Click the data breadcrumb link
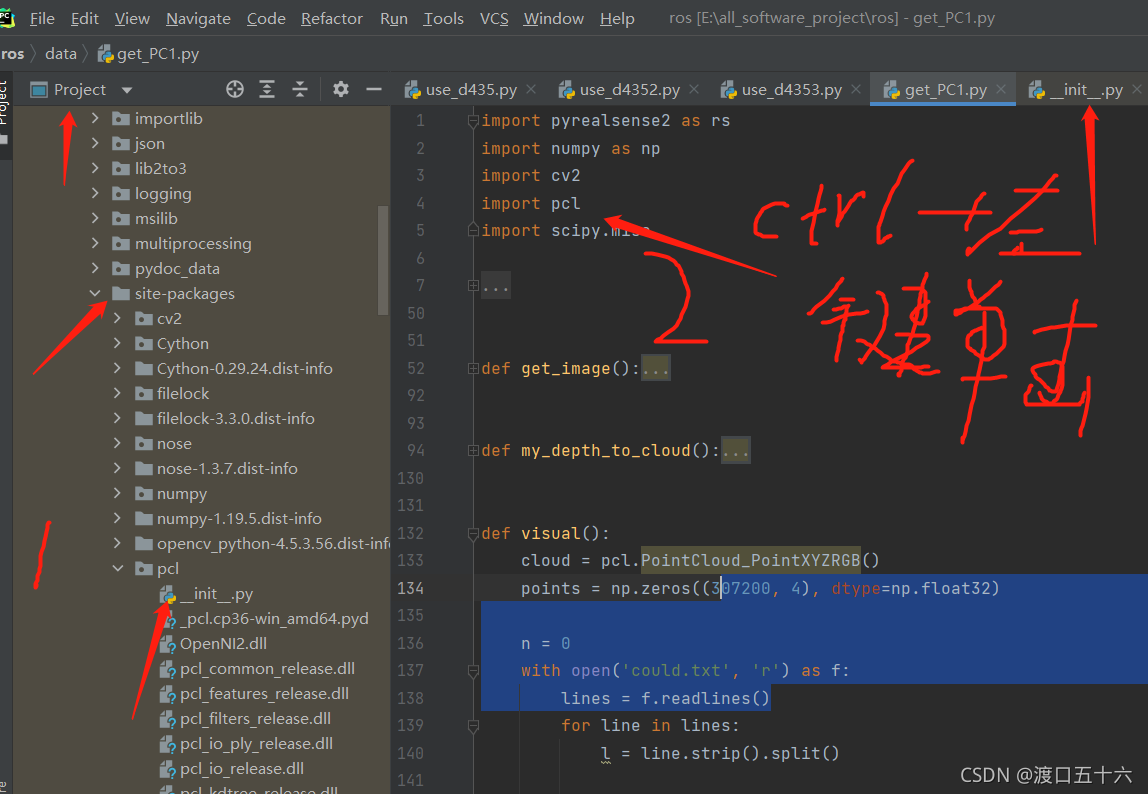1148x794 pixels. [60, 53]
